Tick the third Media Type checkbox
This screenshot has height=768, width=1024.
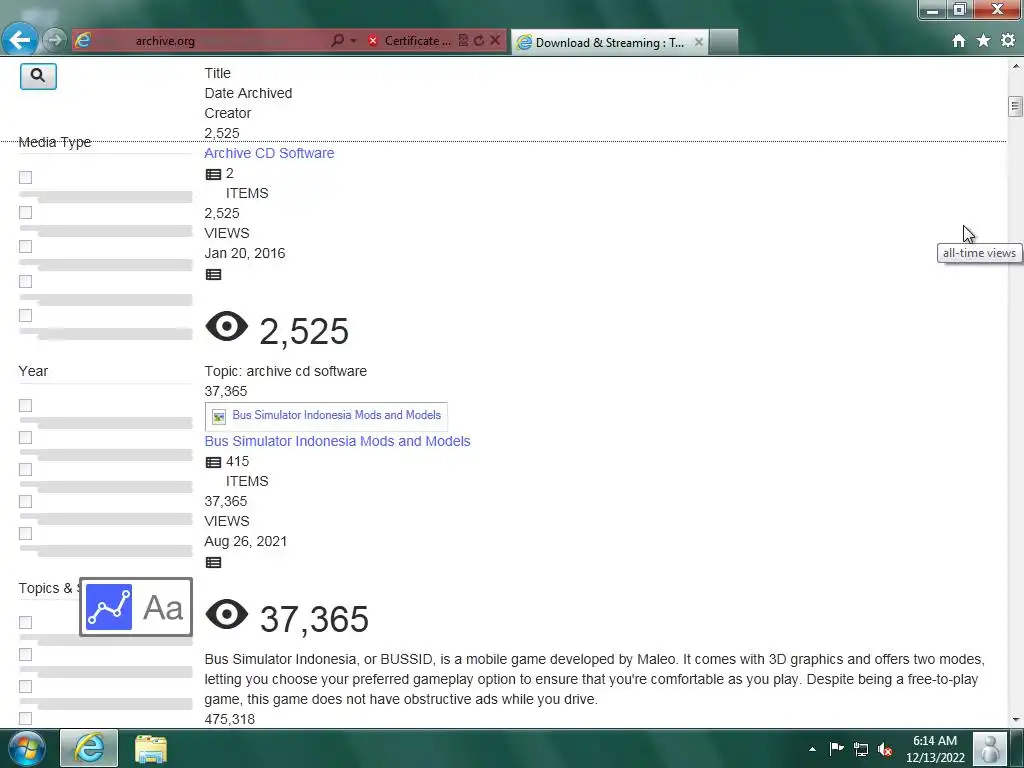(25, 246)
